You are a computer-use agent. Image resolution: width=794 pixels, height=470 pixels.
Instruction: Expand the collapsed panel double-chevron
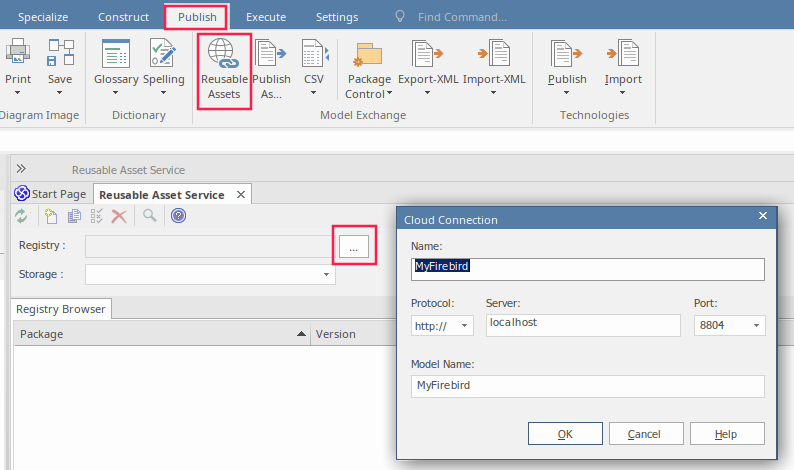[21, 169]
